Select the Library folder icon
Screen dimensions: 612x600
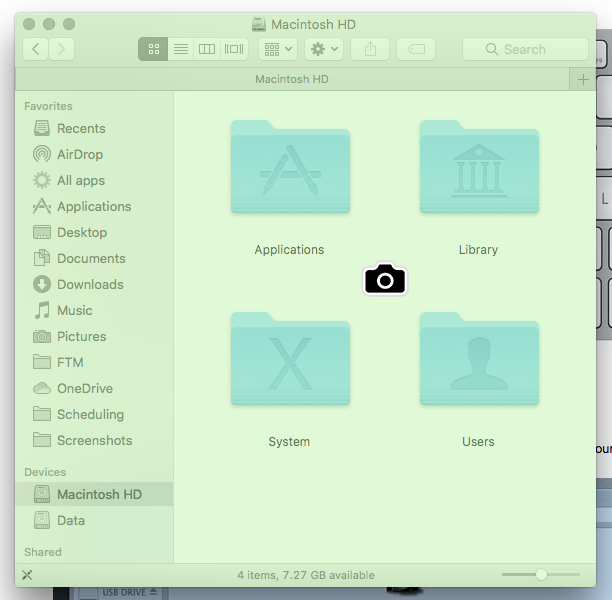click(479, 167)
